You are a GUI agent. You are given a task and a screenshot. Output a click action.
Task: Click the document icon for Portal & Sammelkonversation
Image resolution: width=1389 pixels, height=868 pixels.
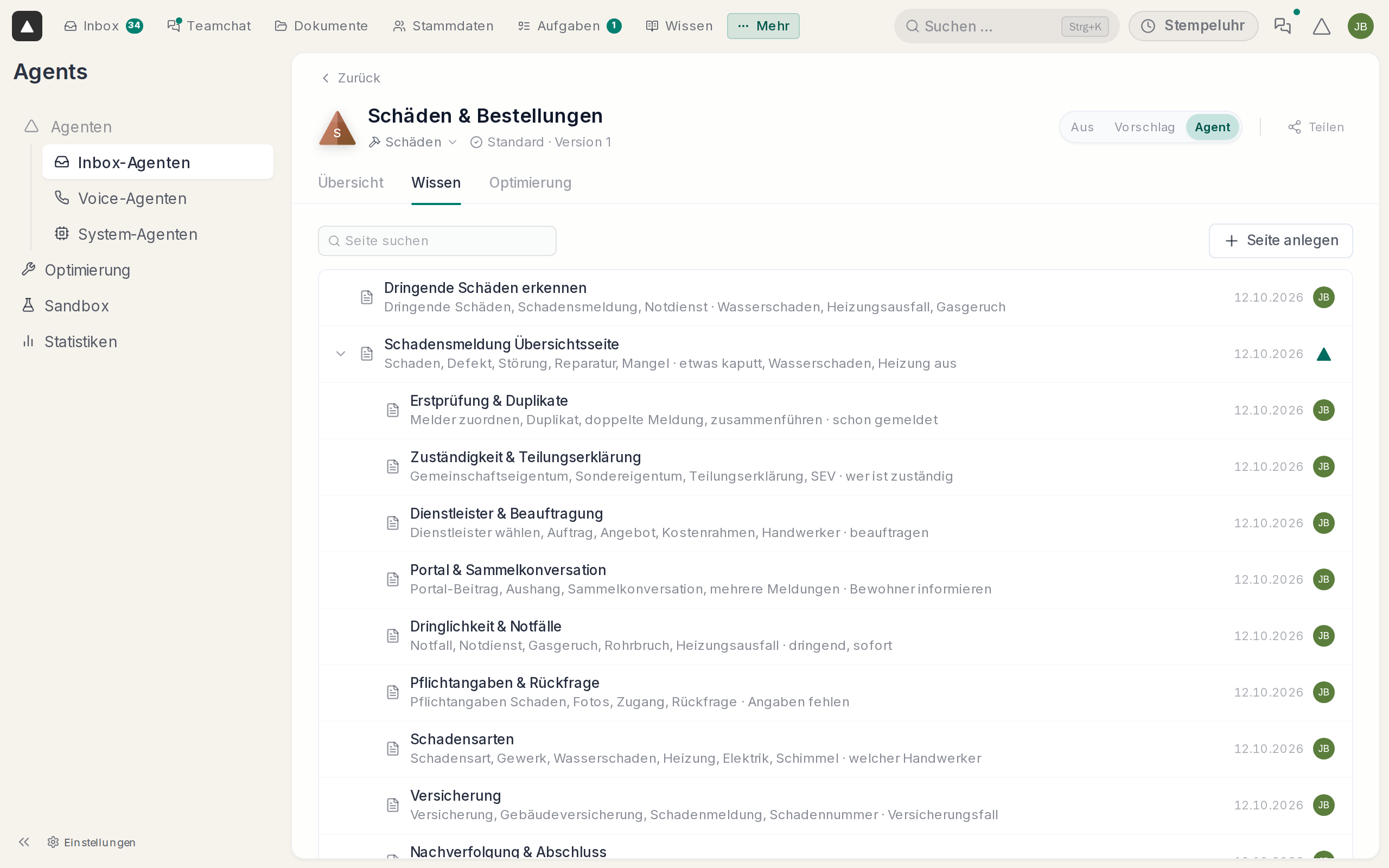[x=393, y=579]
